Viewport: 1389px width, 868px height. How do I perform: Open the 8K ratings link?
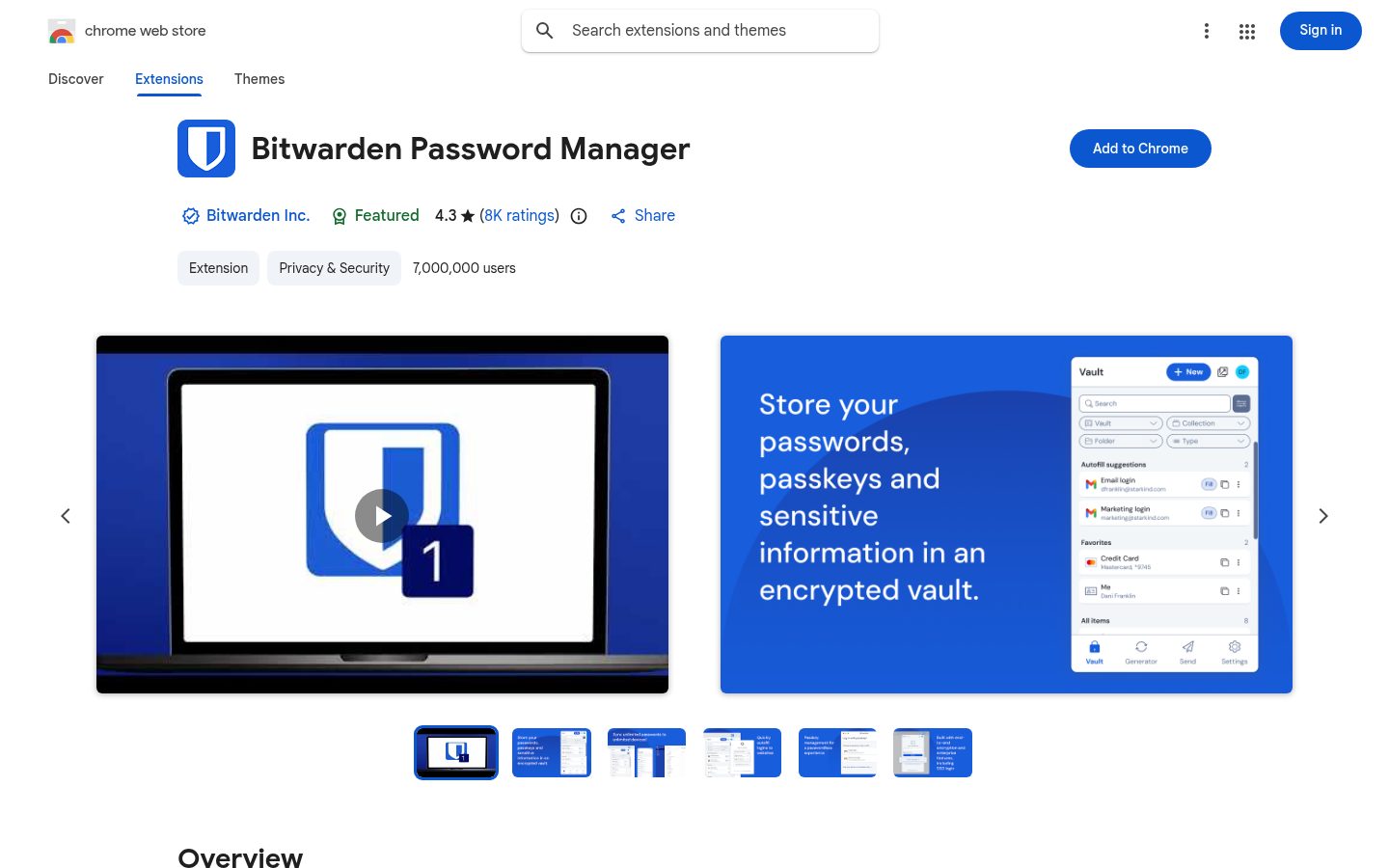pyautogui.click(x=519, y=215)
